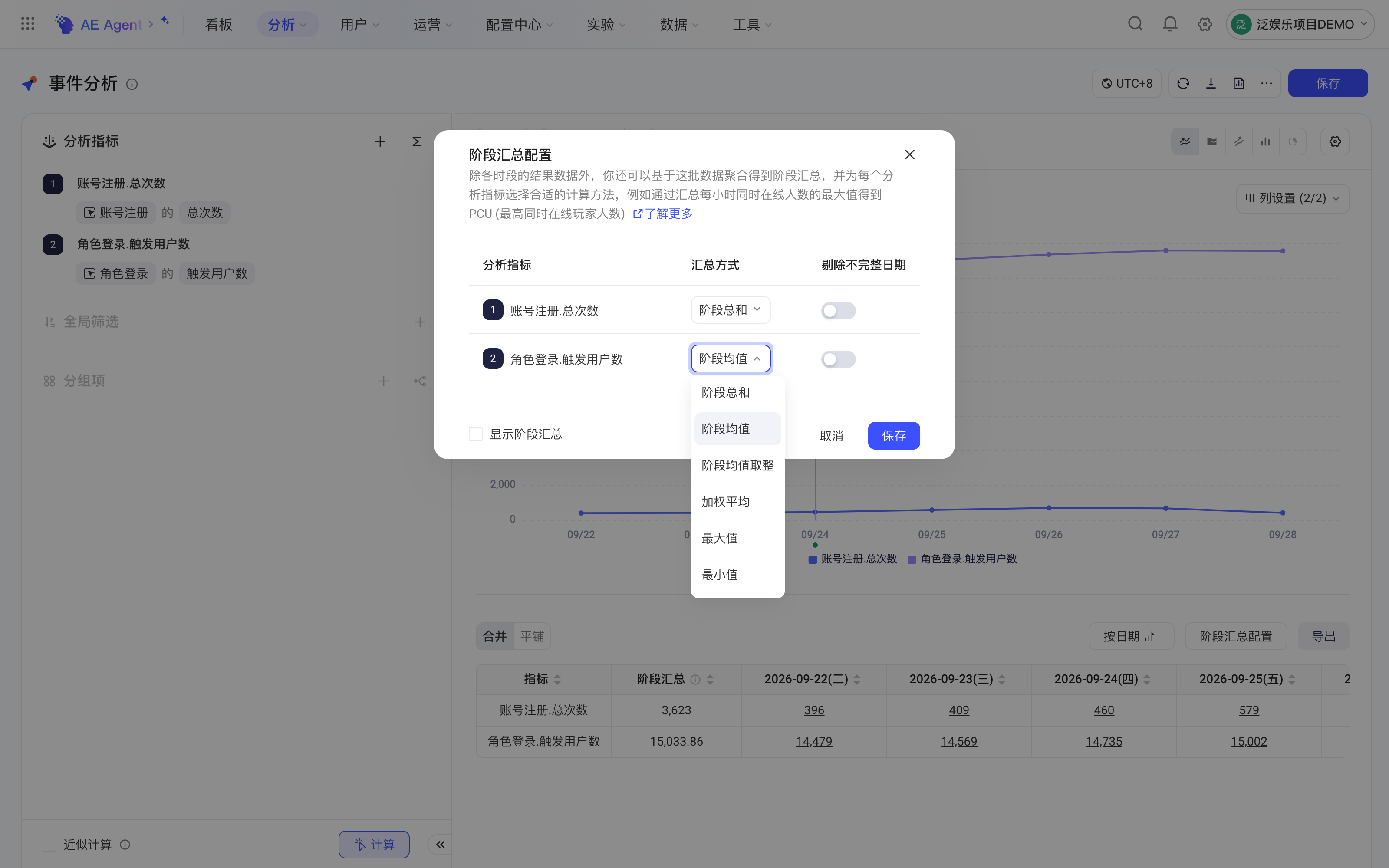The image size is (1389, 868).
Task: Toggle 剔除不完整日期 for 角色登录.触发用户数
Action: pyautogui.click(x=838, y=359)
